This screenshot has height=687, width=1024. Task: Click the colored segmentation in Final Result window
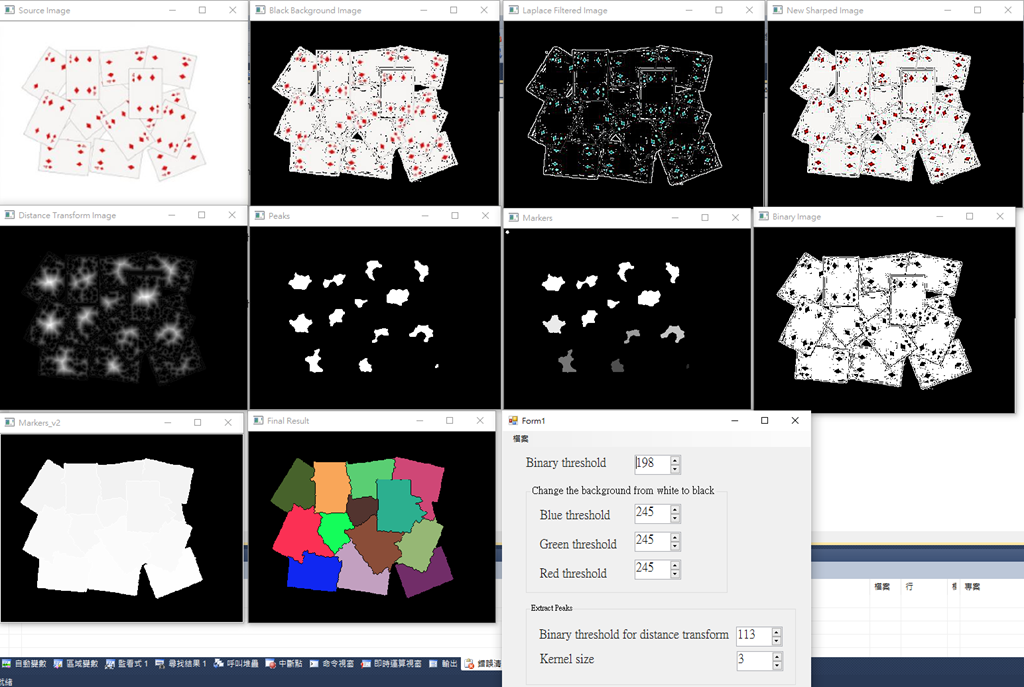pos(362,527)
